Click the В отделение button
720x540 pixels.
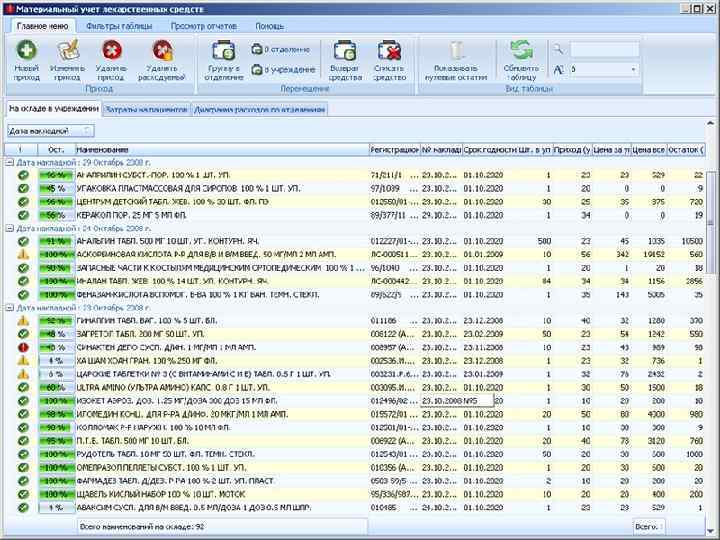pos(280,49)
